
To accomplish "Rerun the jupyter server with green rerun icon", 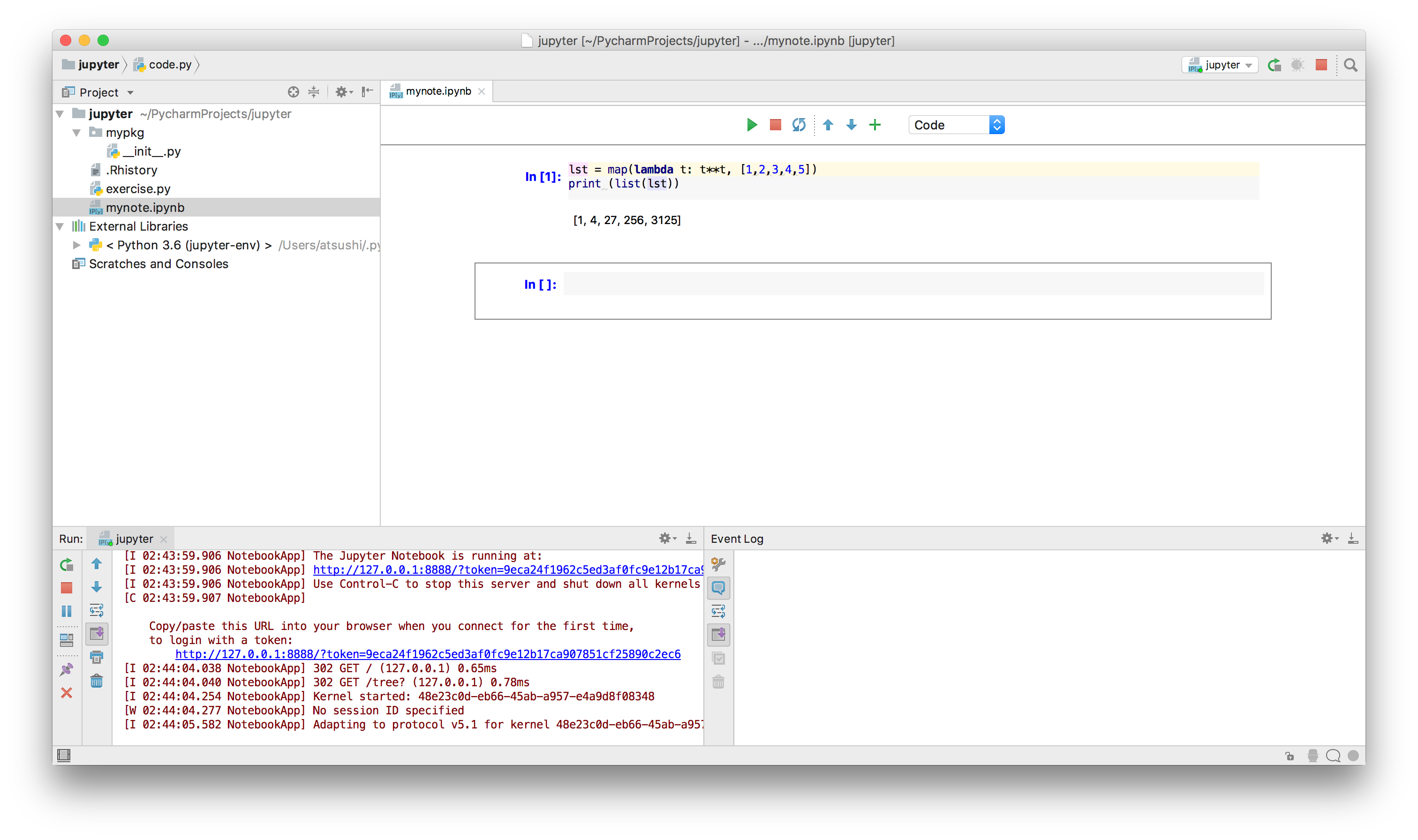I will 66,564.
